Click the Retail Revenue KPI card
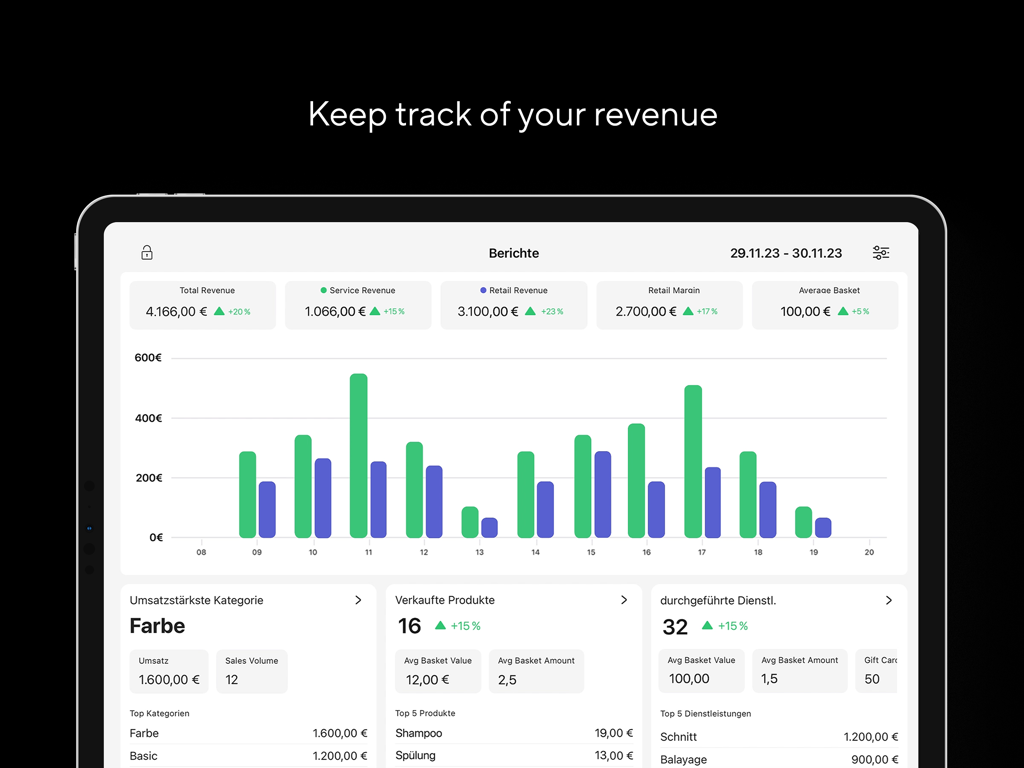Viewport: 1024px width, 768px height. pos(513,305)
